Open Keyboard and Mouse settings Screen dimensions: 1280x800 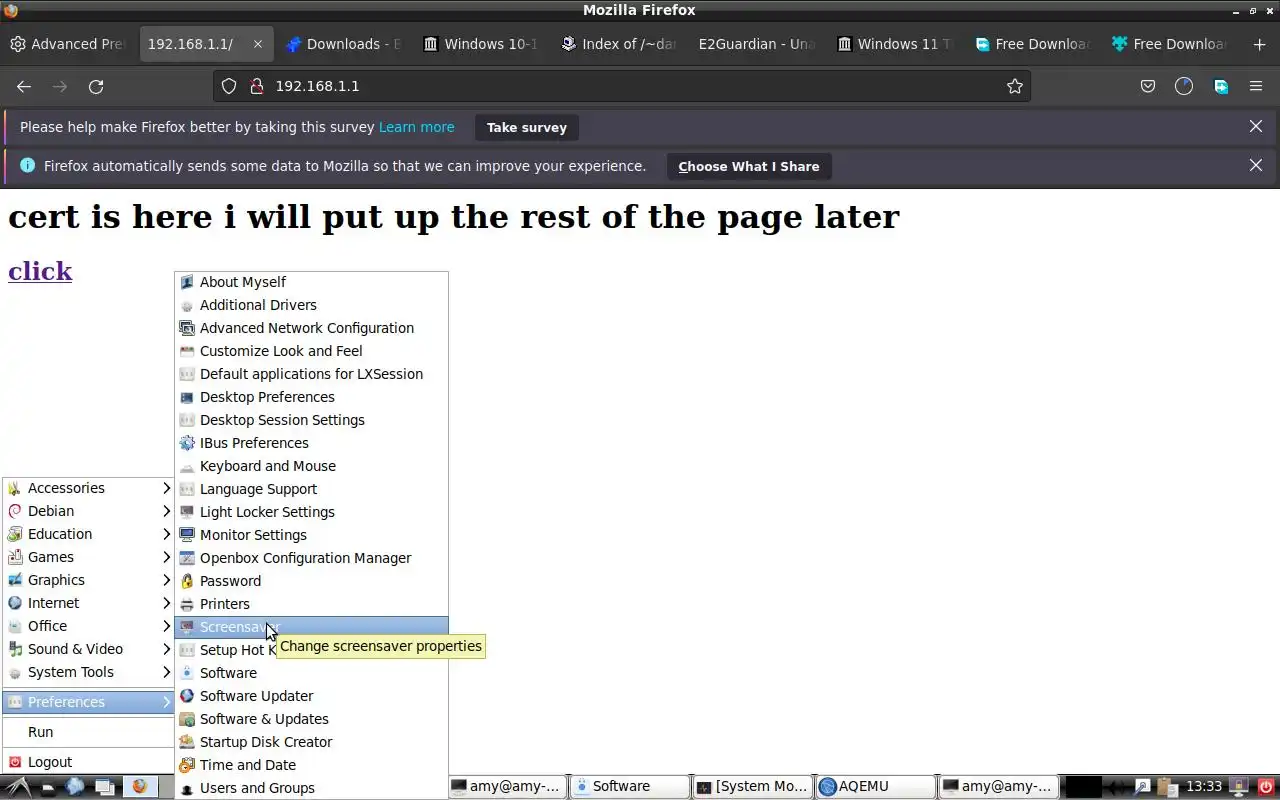click(x=312, y=466)
